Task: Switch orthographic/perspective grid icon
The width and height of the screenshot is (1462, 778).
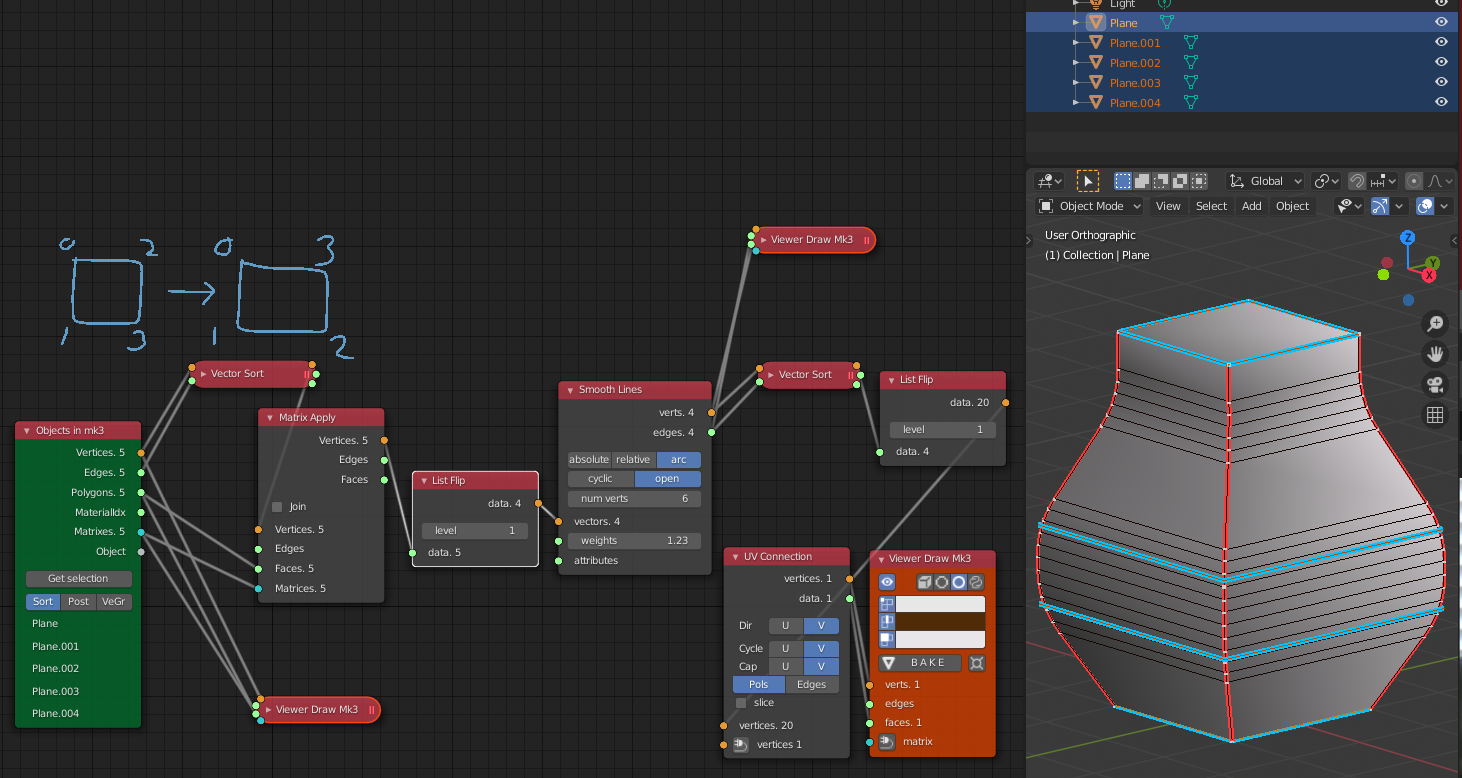Action: pos(1435,416)
